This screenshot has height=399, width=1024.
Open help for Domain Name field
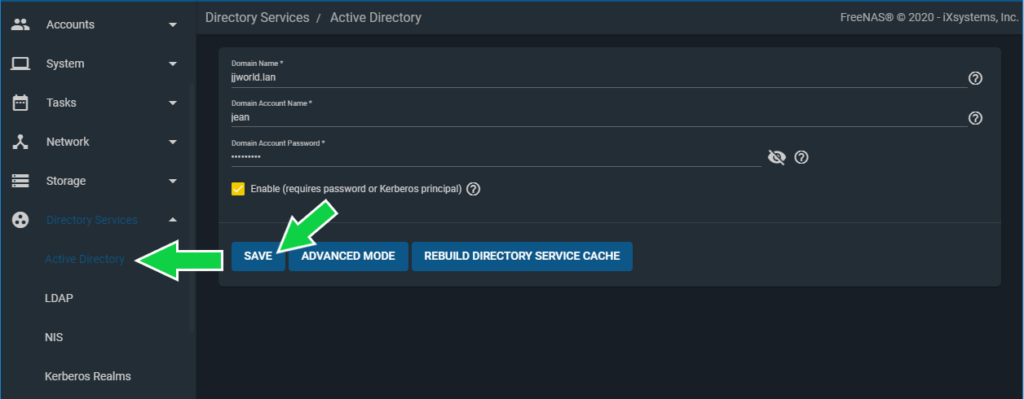pyautogui.click(x=975, y=78)
